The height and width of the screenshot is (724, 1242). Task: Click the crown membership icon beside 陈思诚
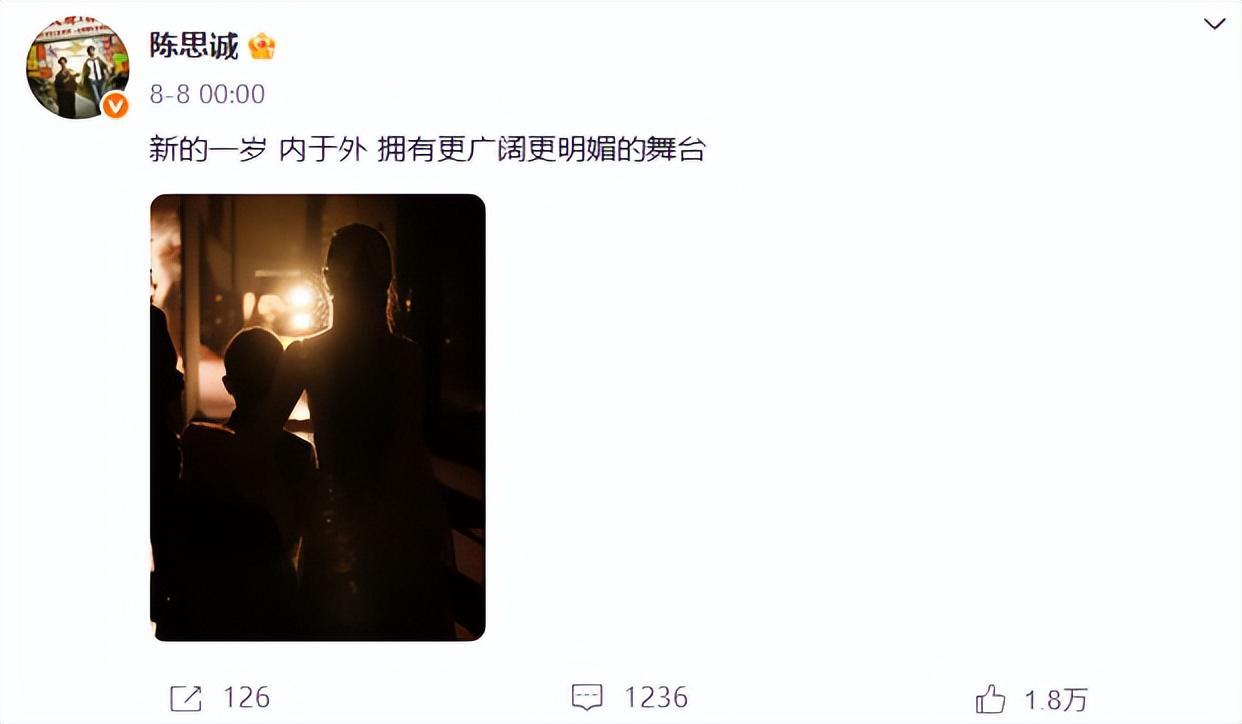point(262,46)
